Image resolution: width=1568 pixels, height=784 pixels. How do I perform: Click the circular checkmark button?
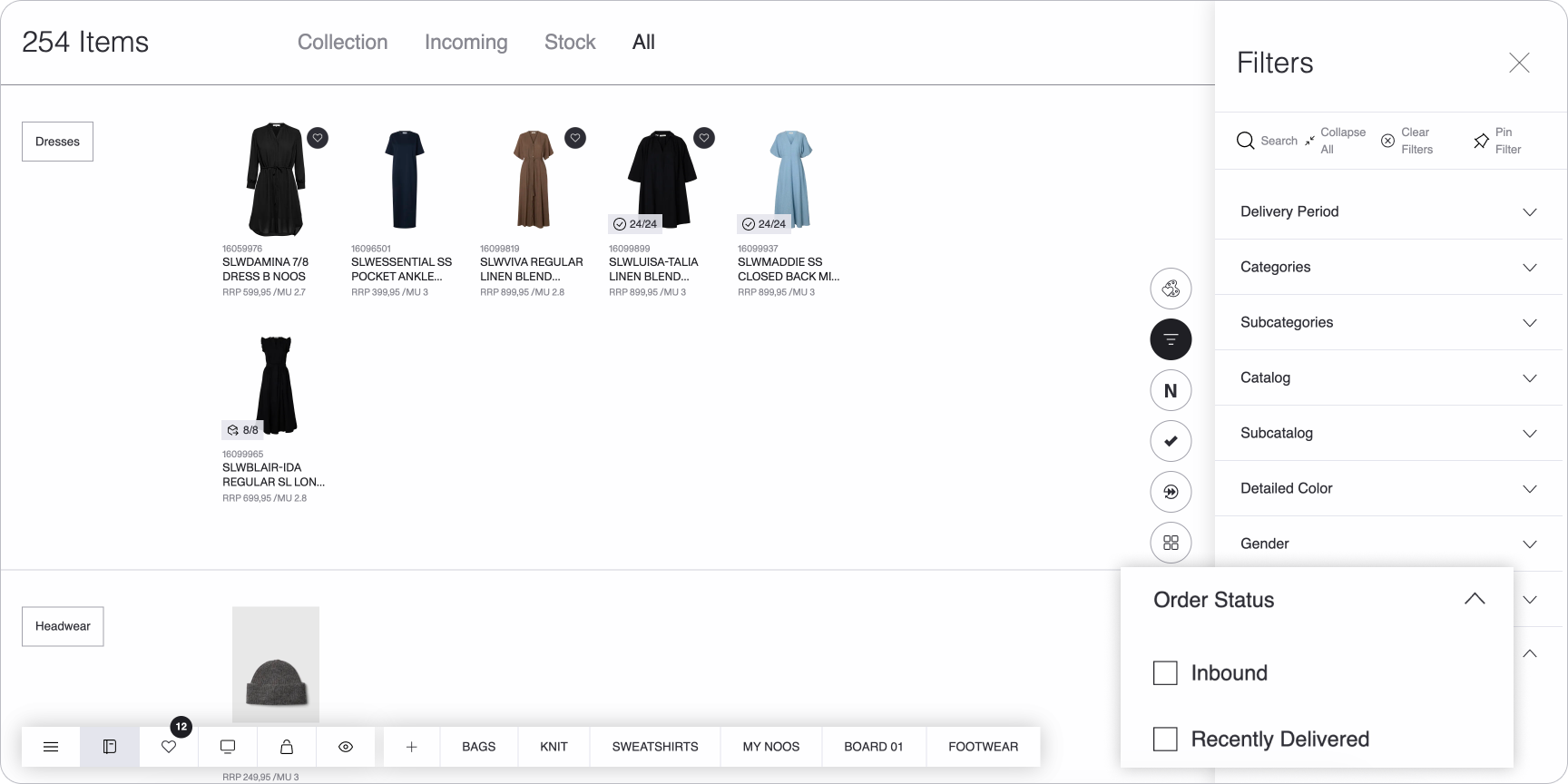(1171, 441)
